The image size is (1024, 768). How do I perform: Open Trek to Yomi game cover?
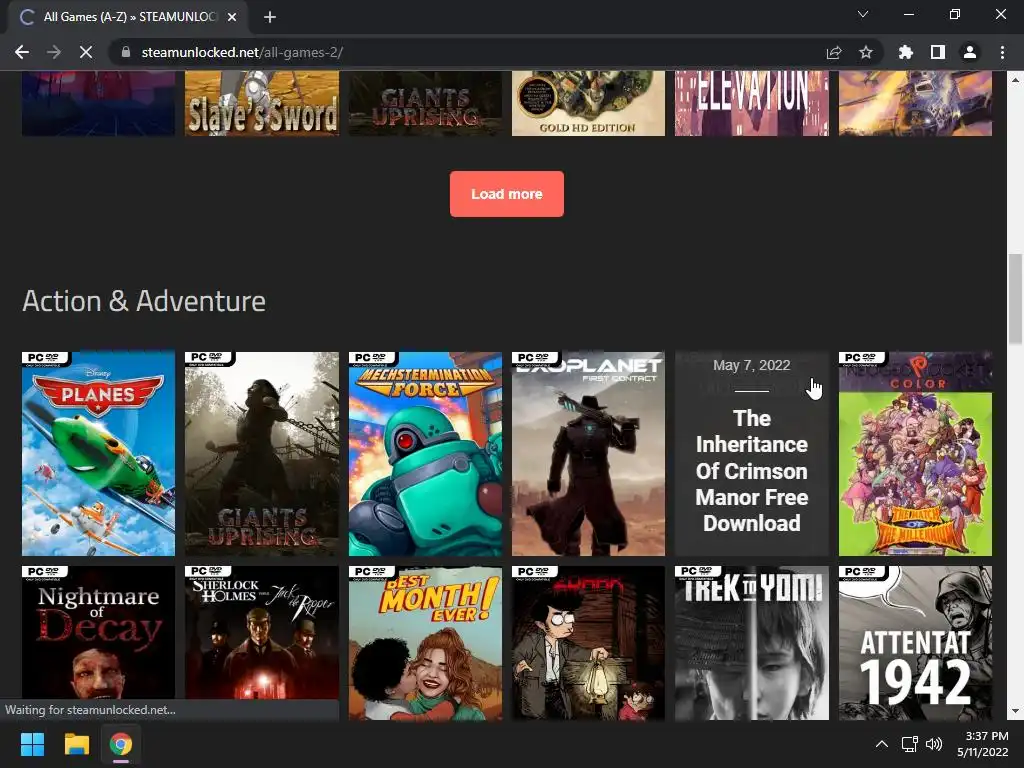(752, 643)
